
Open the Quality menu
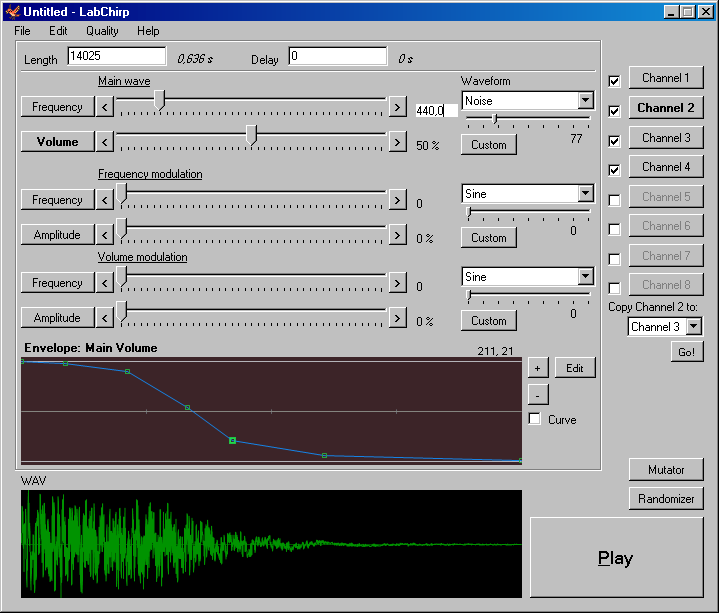[x=102, y=31]
